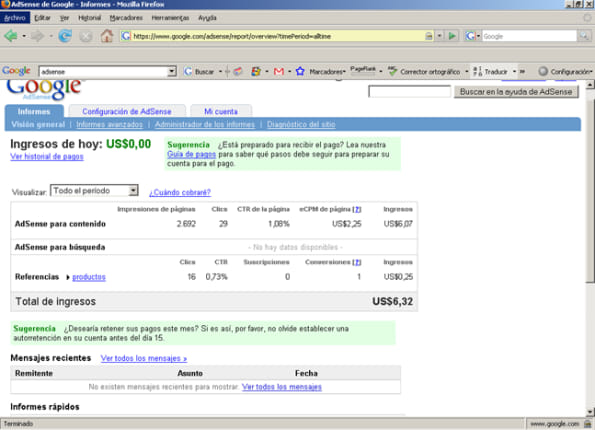
Task: Open Diagnóstico del sitio link
Action: 301,124
